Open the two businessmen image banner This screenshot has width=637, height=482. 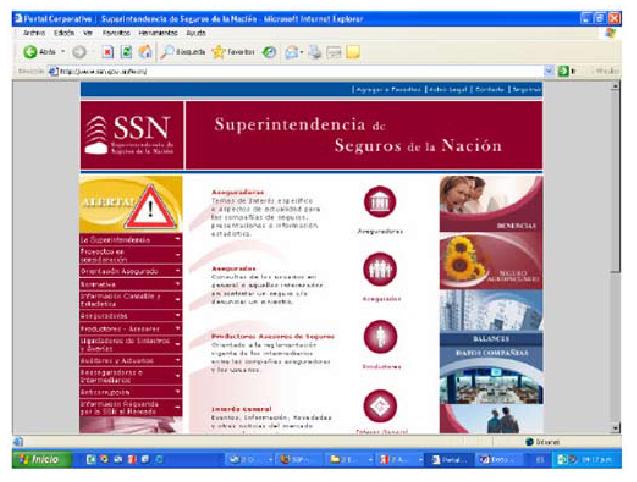tap(491, 419)
